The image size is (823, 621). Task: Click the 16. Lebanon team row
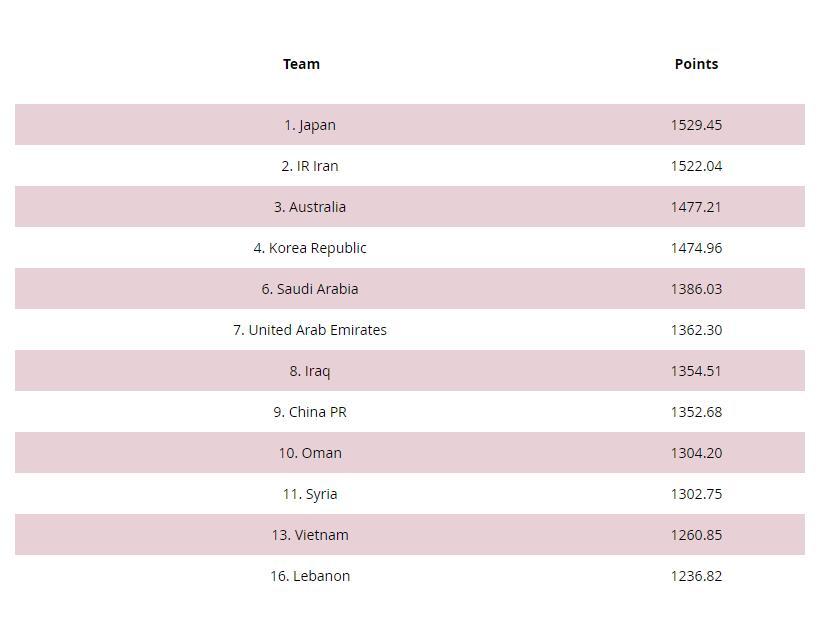click(x=309, y=576)
